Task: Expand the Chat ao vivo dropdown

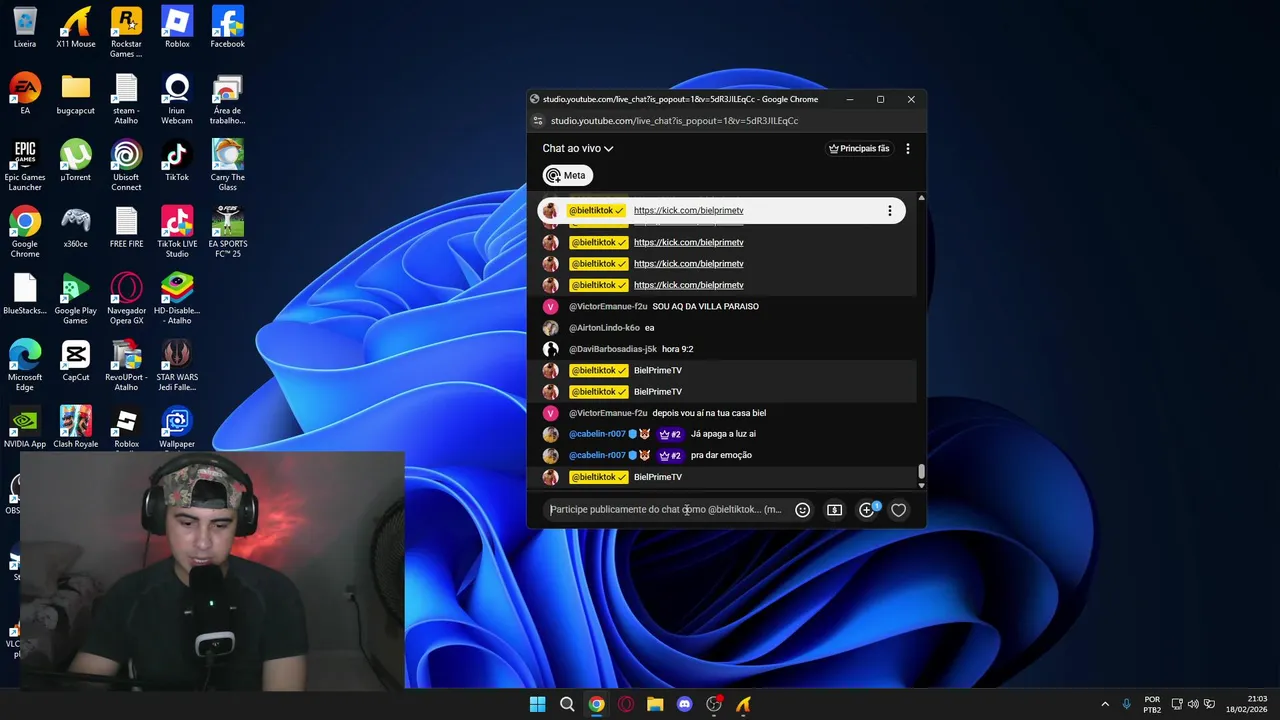Action: (x=578, y=149)
